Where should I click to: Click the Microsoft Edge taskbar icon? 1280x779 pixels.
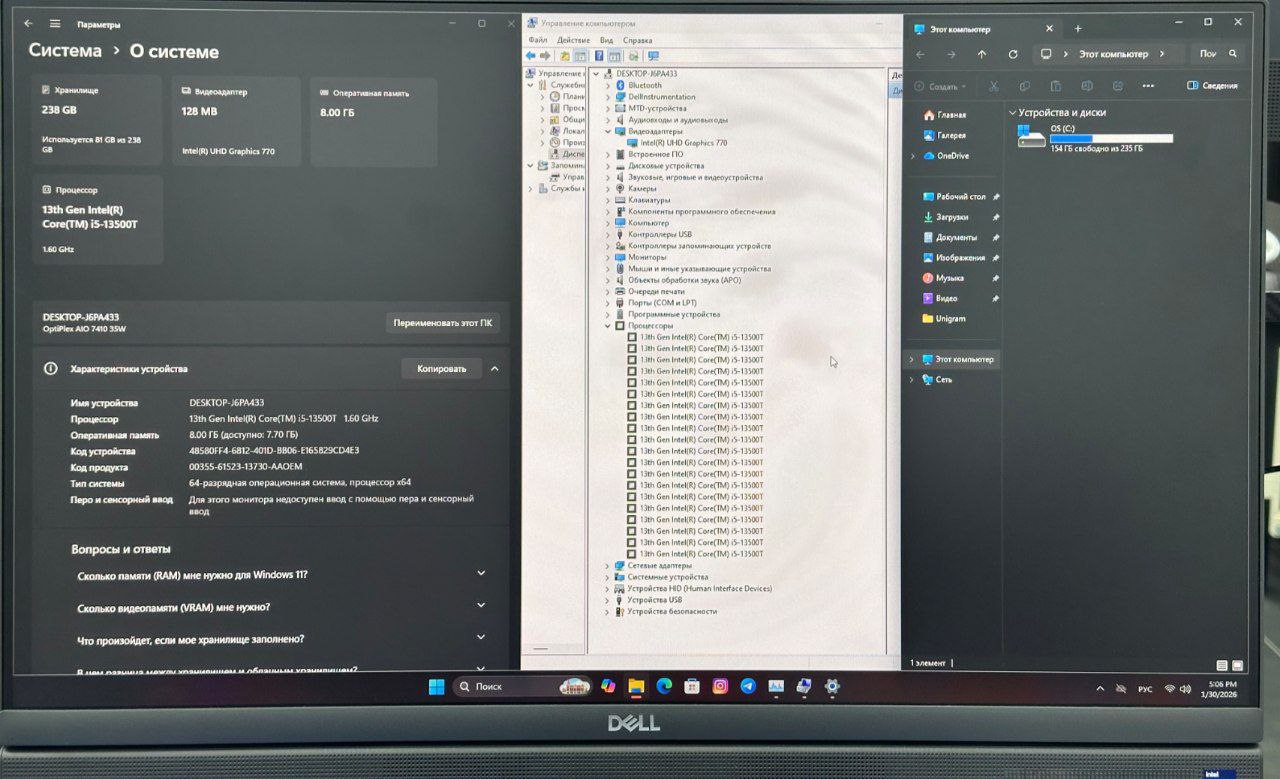point(663,686)
